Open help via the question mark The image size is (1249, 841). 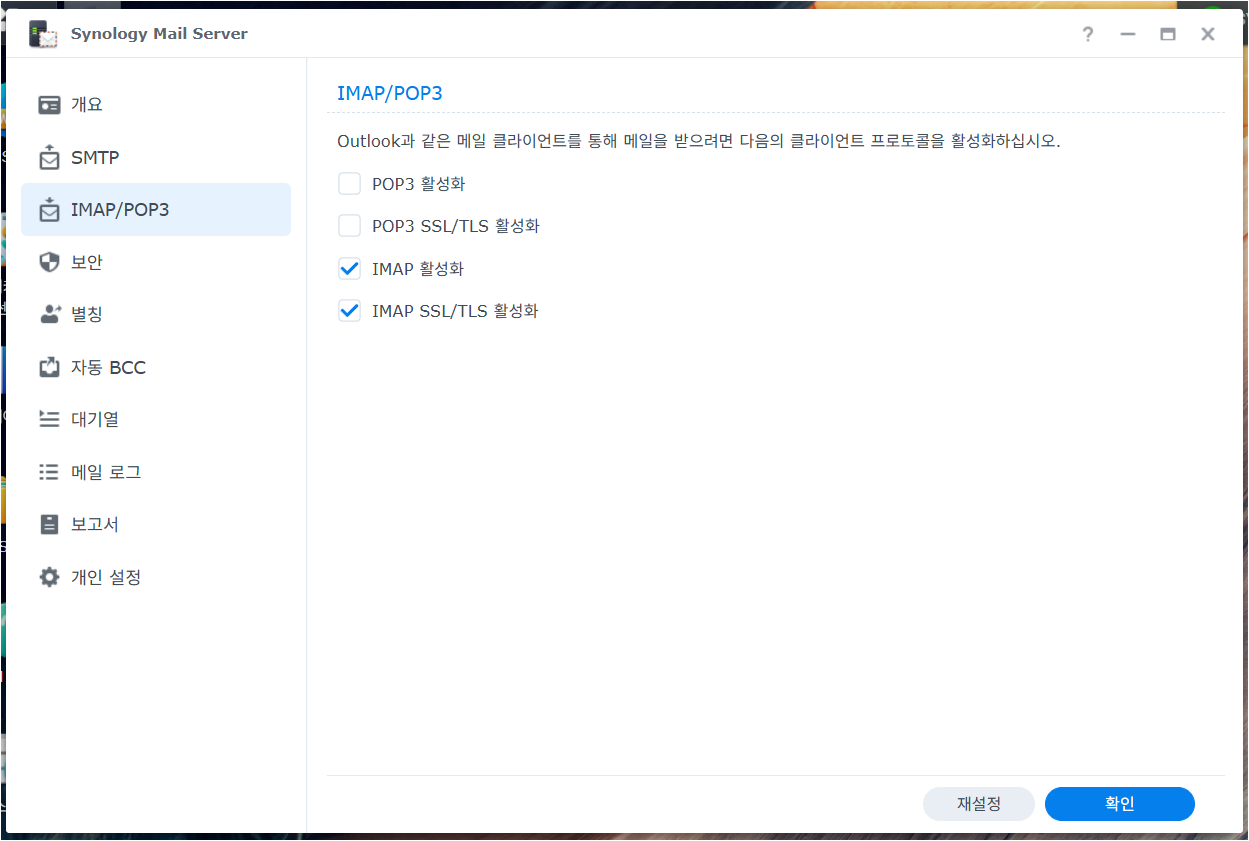click(1088, 34)
